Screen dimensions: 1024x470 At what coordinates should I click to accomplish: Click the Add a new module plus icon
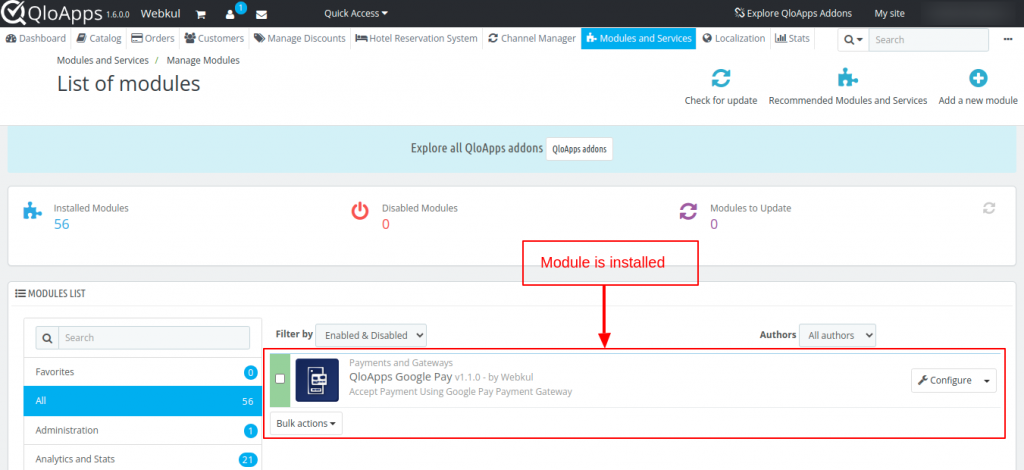click(x=978, y=79)
